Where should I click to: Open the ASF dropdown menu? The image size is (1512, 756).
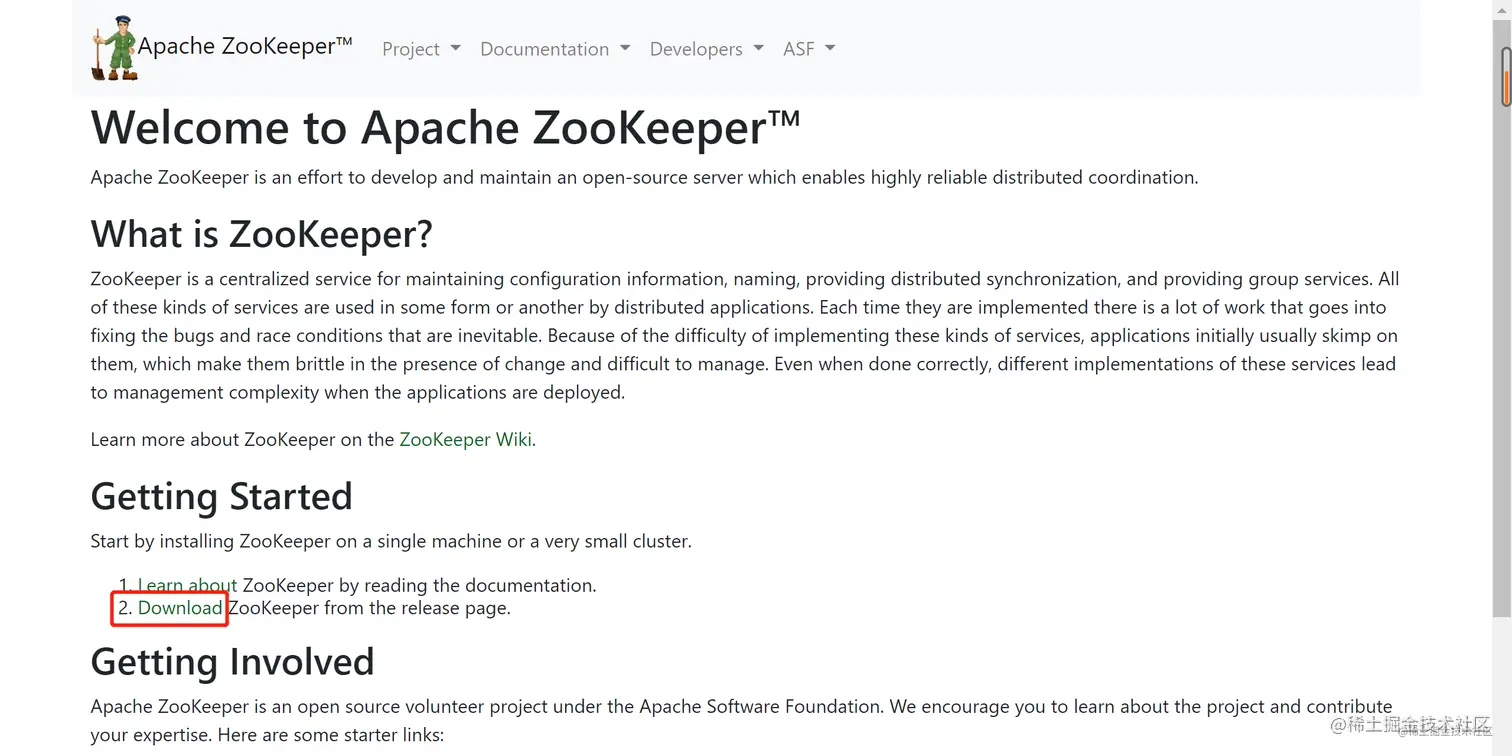click(x=808, y=49)
